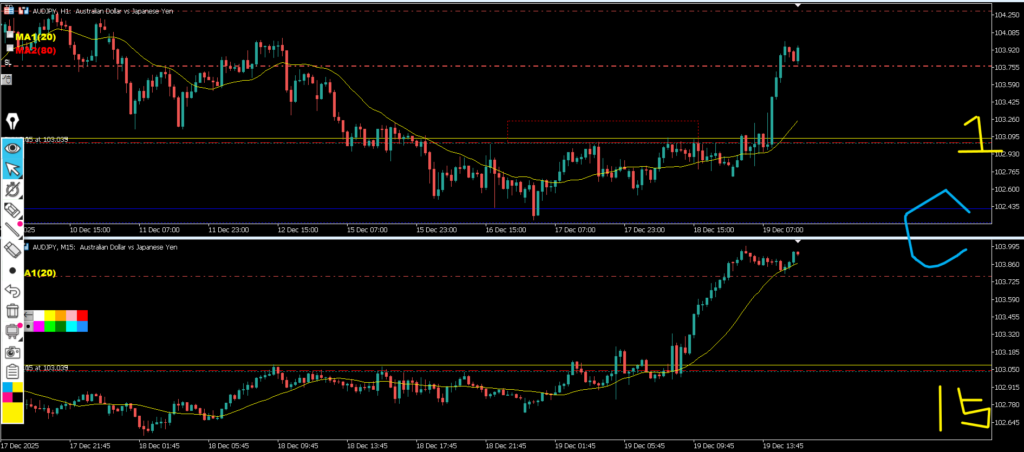
Task: Toggle the MA2(80) checkbox
Action: click(8, 49)
